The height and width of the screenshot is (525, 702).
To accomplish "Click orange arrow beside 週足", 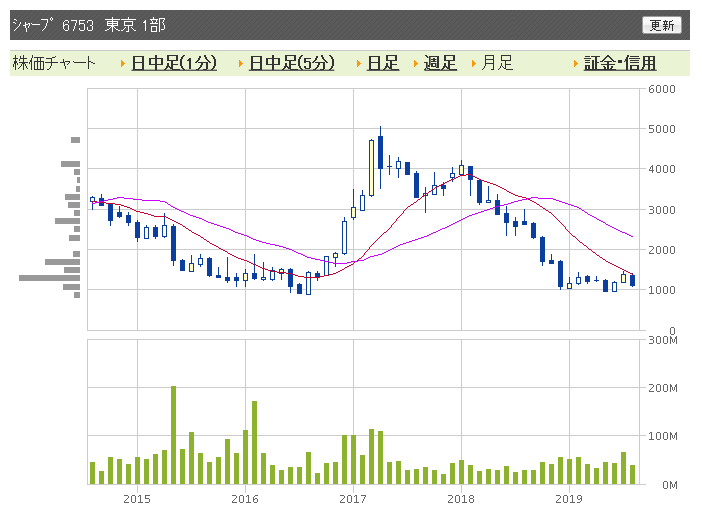I will click(415, 64).
